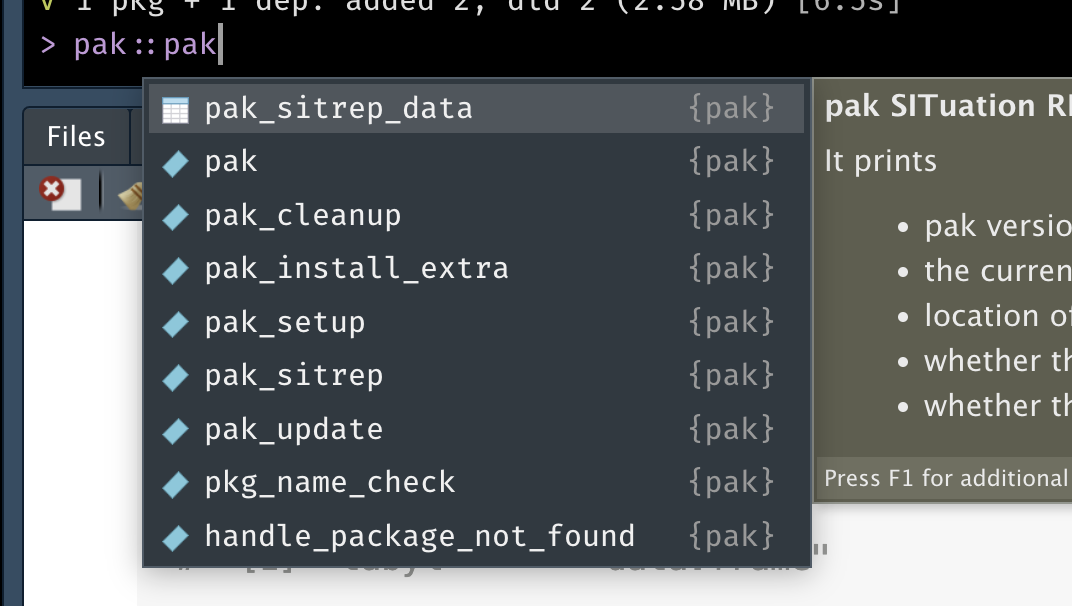
Task: Select the blue diamond function icon next to pak
Action: coord(175,160)
